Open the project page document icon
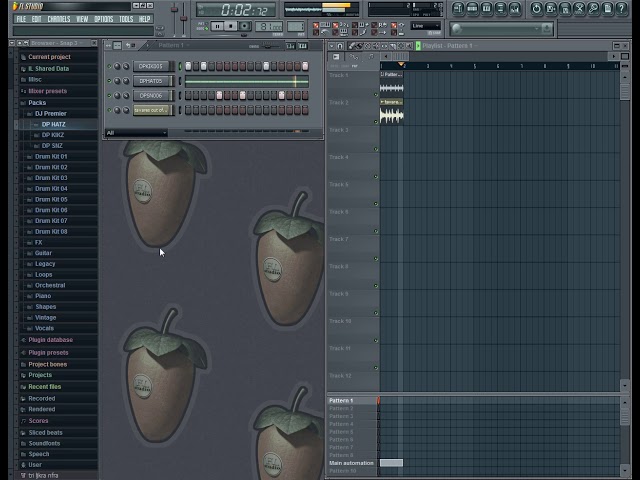The height and width of the screenshot is (480, 640). point(608,9)
